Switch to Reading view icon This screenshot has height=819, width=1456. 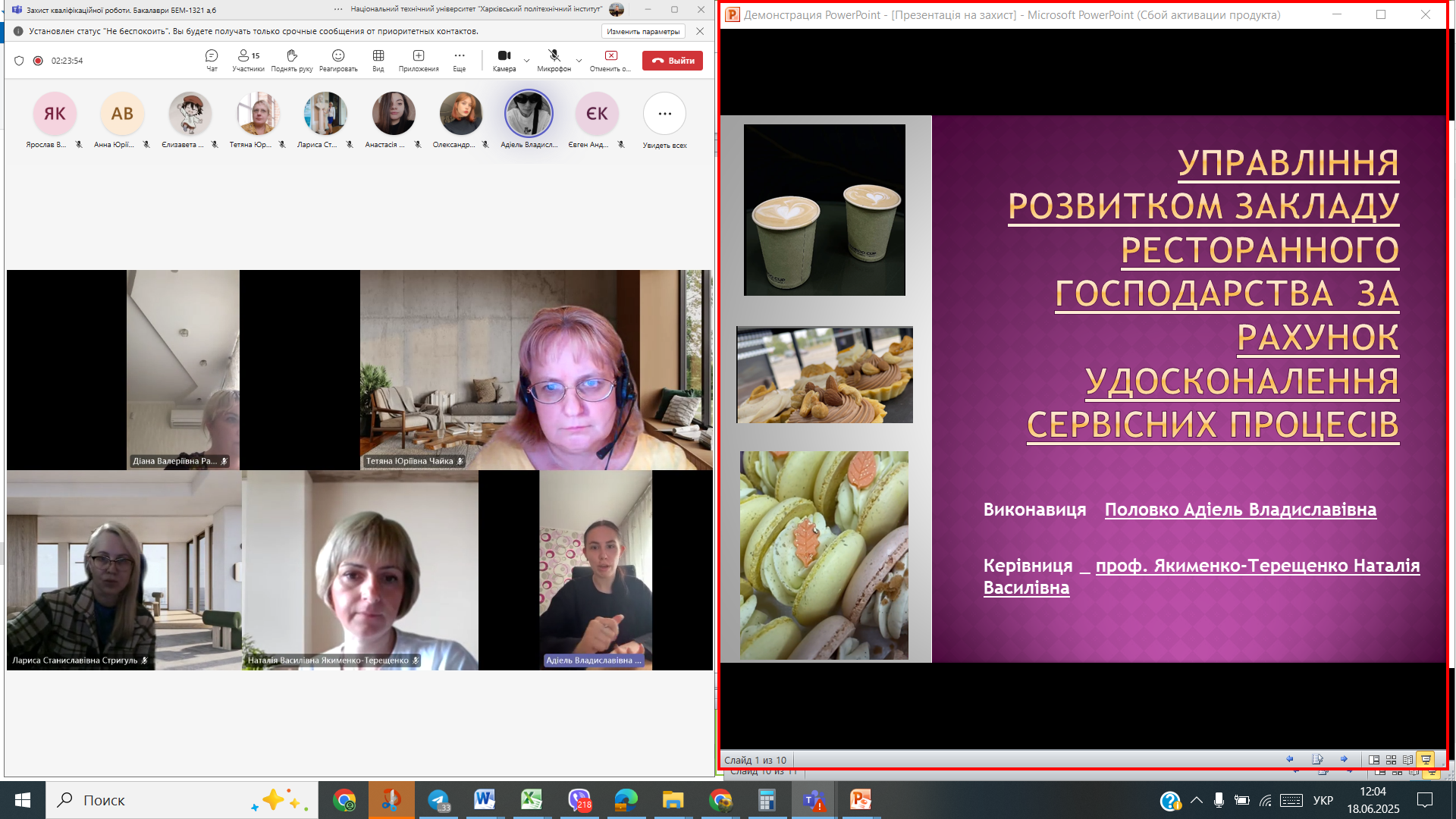click(1408, 760)
